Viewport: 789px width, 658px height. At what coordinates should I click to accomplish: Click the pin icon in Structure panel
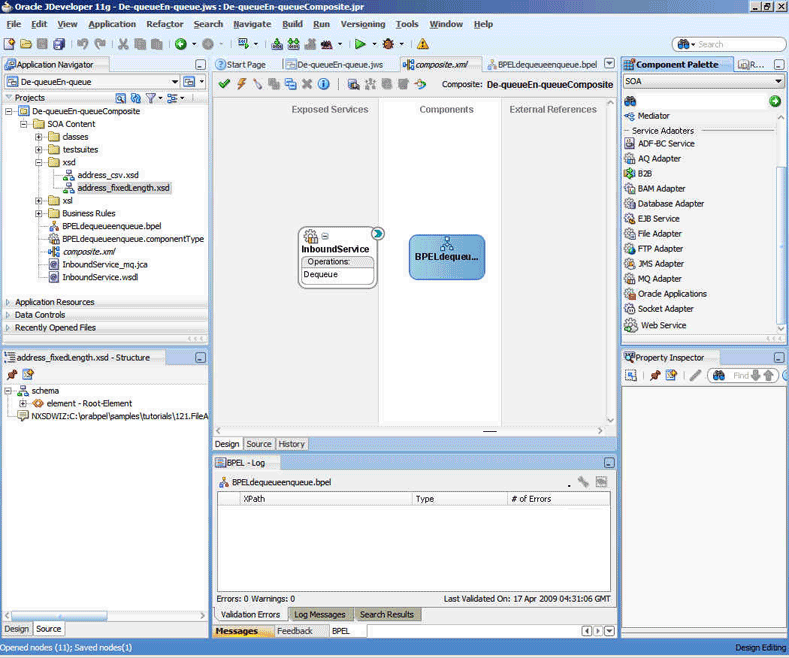(12, 374)
